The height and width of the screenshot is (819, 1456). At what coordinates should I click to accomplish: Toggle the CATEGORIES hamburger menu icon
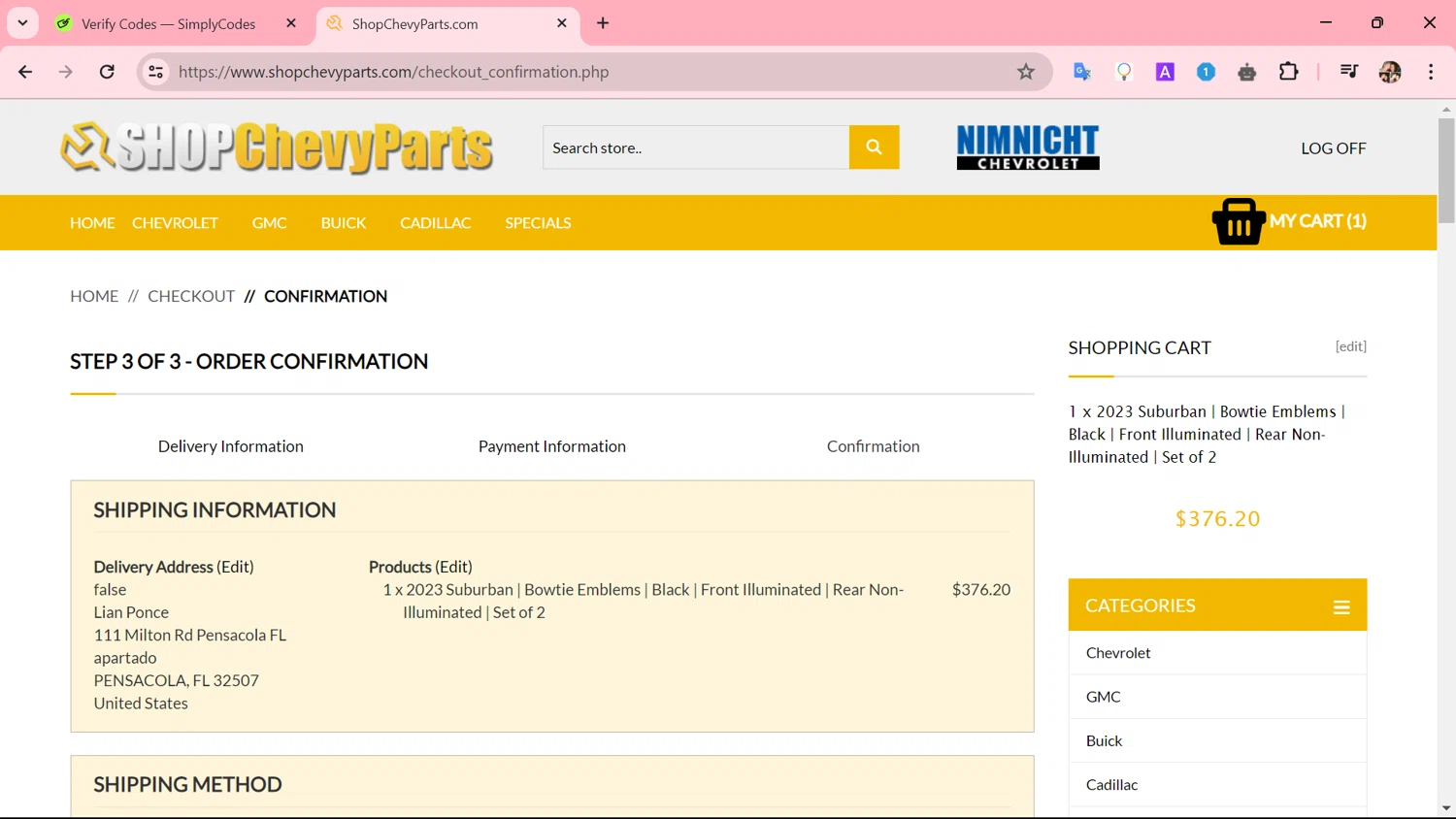1341,607
